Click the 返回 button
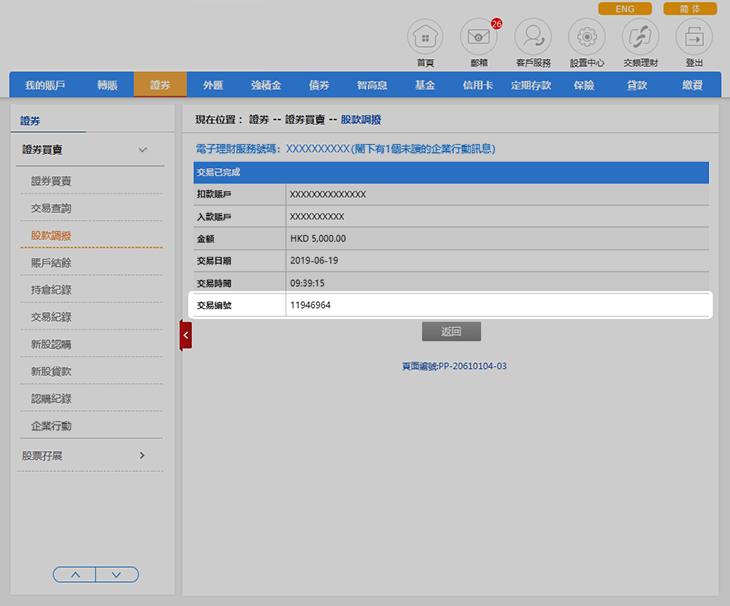The width and height of the screenshot is (730, 606). pos(451,331)
